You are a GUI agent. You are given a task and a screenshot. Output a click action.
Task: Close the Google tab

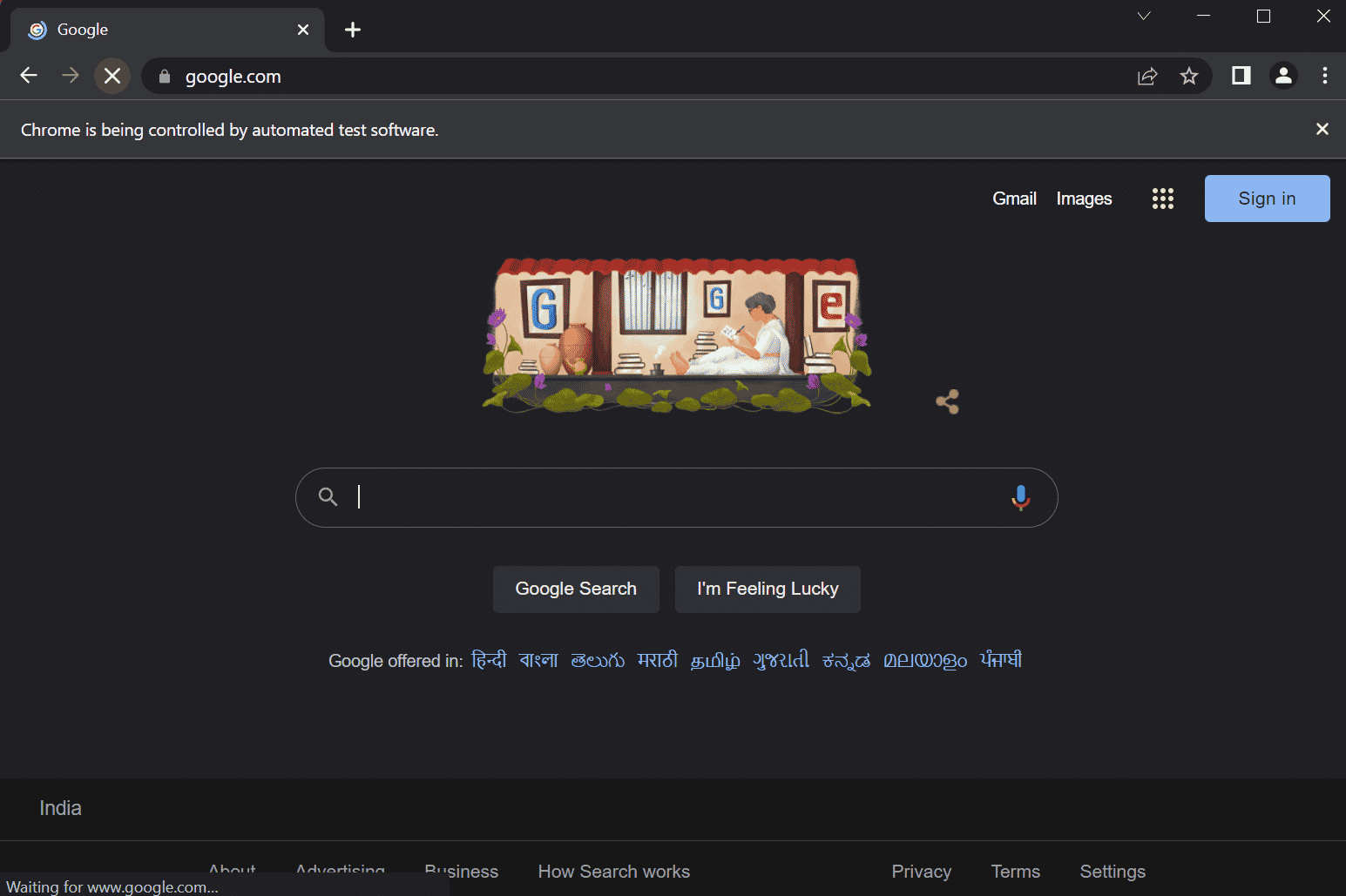pyautogui.click(x=303, y=30)
